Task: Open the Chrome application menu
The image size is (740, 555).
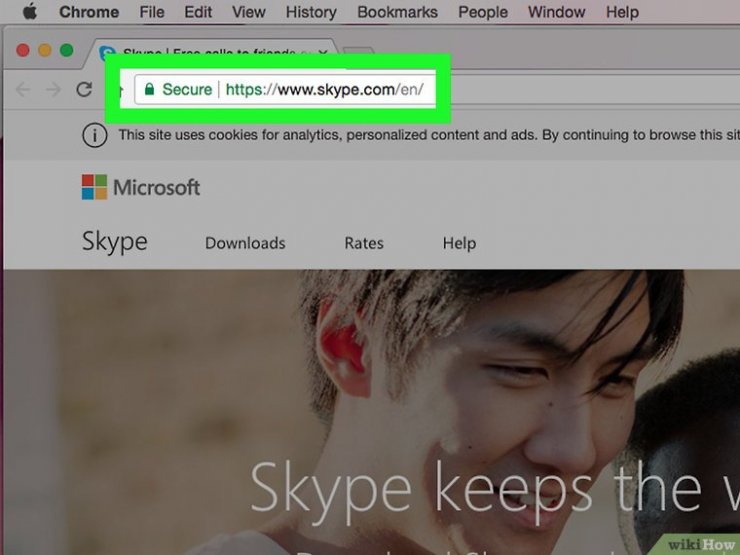Action: (x=89, y=12)
